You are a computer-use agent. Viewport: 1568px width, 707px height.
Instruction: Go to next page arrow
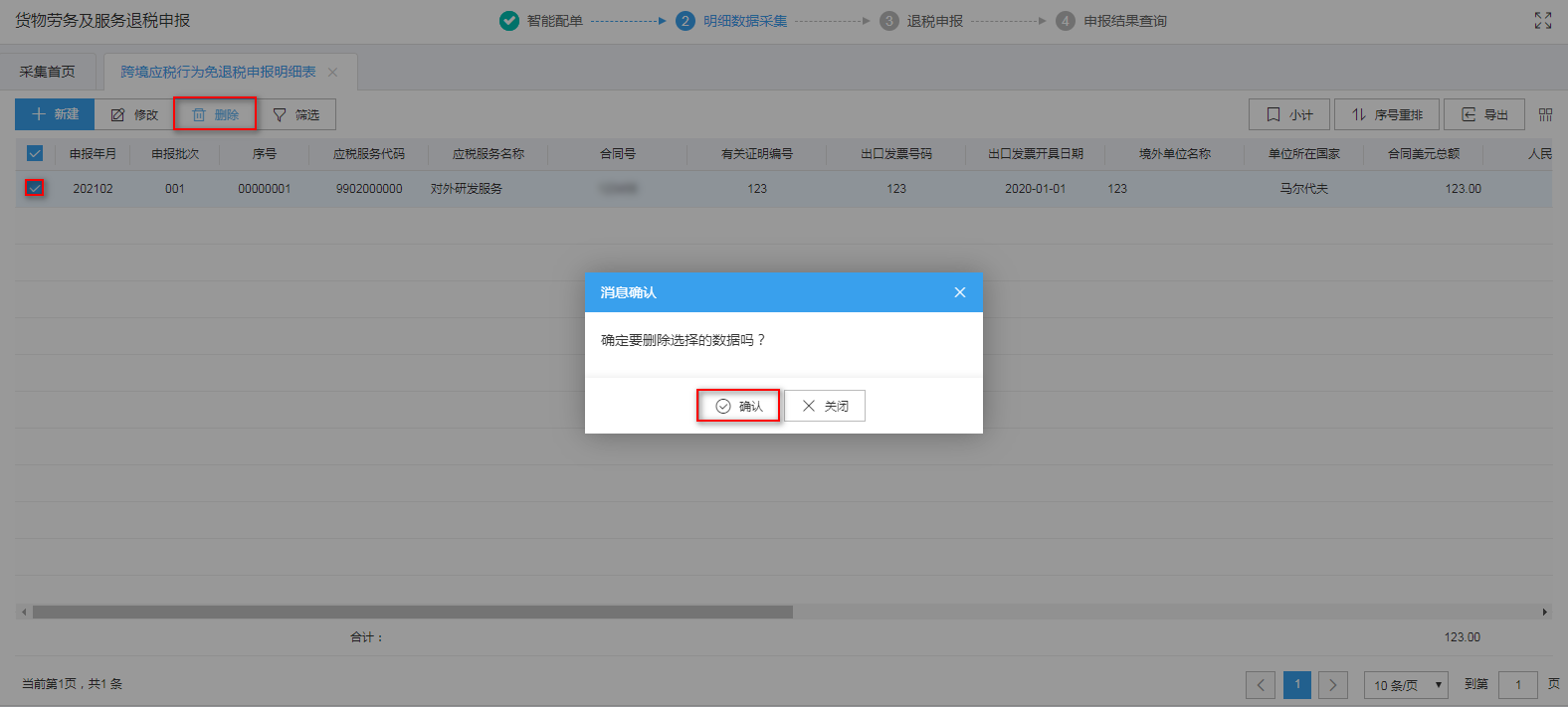[1333, 684]
